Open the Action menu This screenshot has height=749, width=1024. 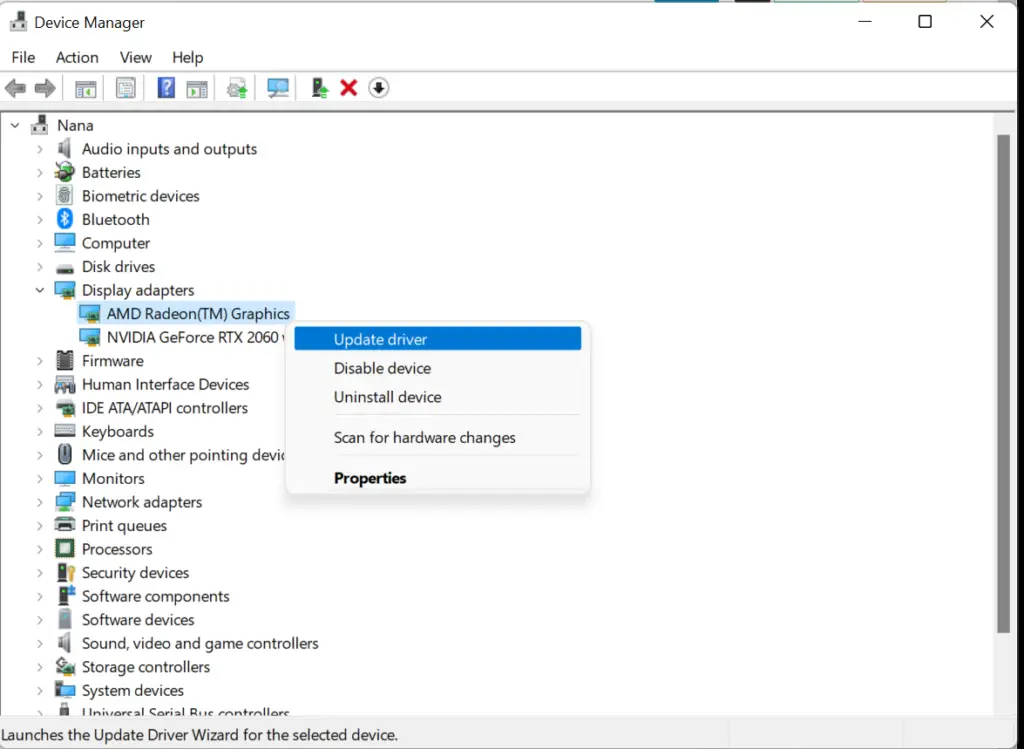pos(77,57)
